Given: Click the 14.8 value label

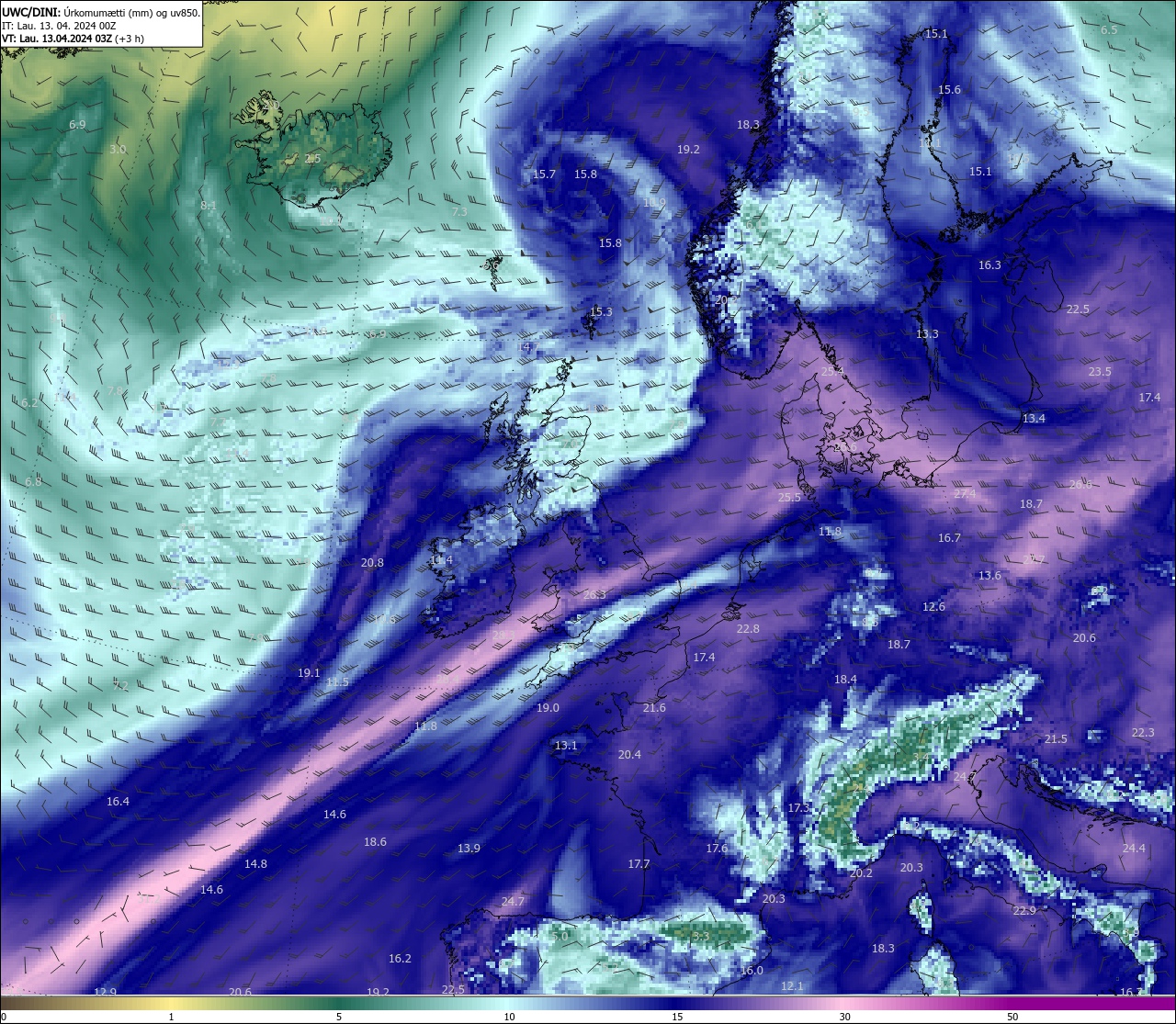Looking at the screenshot, I should (255, 864).
